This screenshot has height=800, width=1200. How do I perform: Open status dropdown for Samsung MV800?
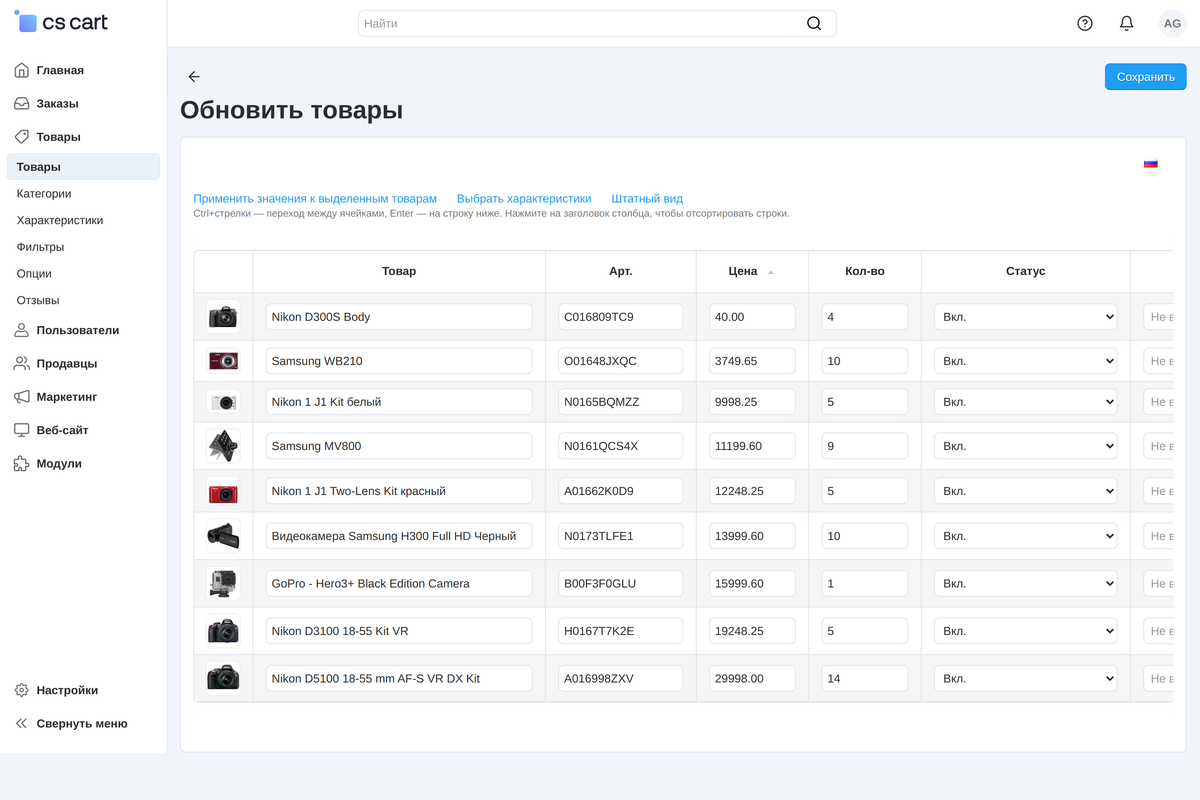click(1026, 446)
